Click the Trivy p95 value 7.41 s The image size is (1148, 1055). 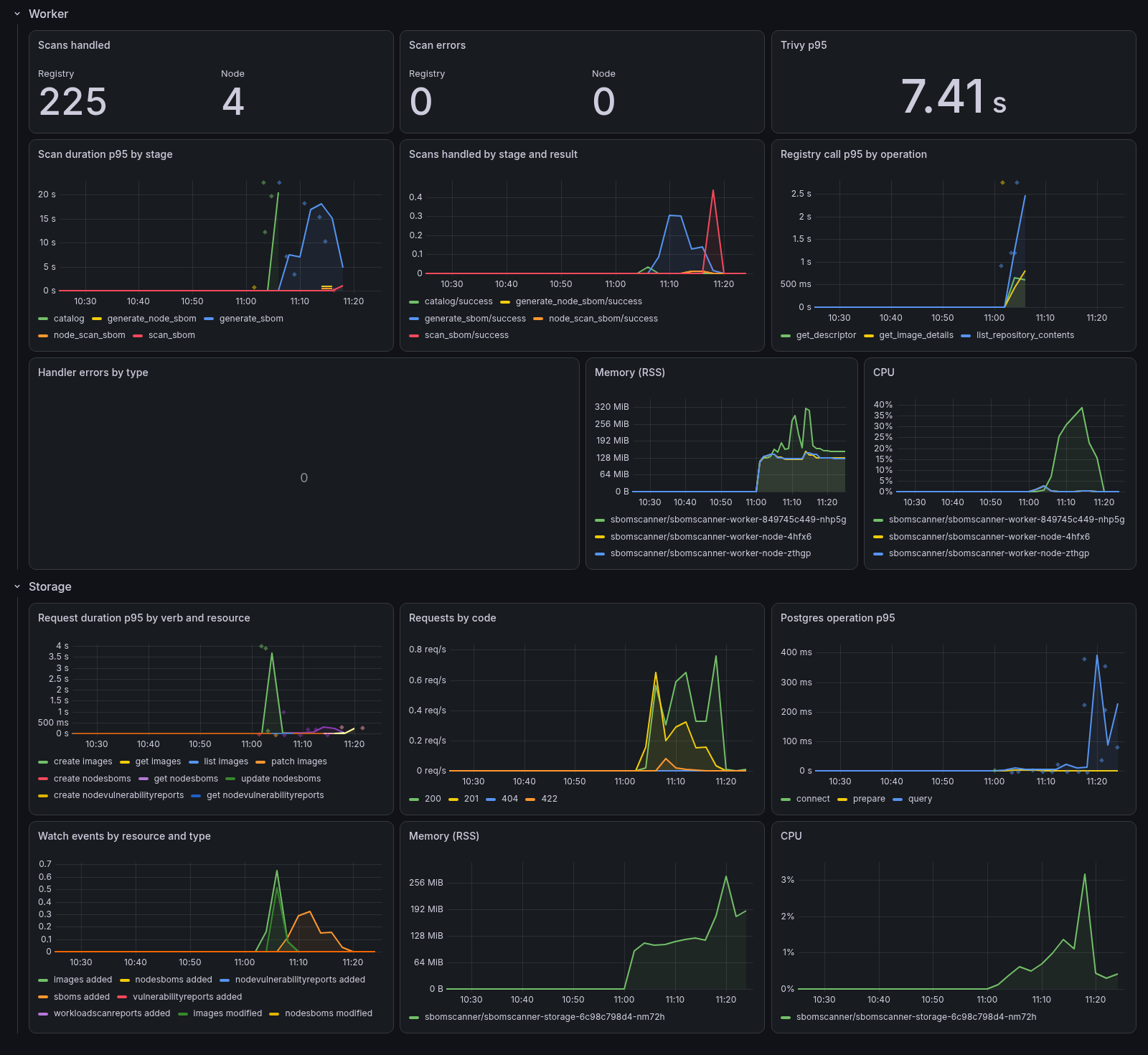click(x=954, y=97)
